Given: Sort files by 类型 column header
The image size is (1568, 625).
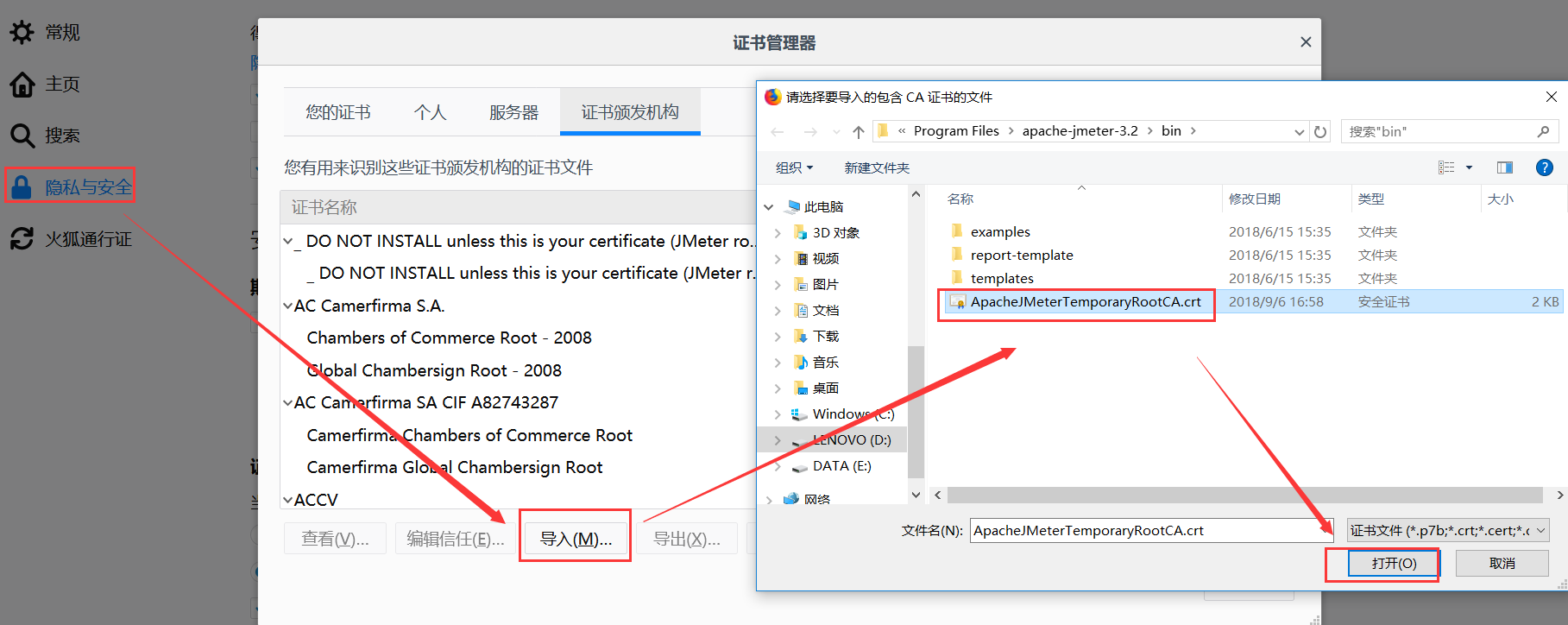Looking at the screenshot, I should coord(1370,199).
